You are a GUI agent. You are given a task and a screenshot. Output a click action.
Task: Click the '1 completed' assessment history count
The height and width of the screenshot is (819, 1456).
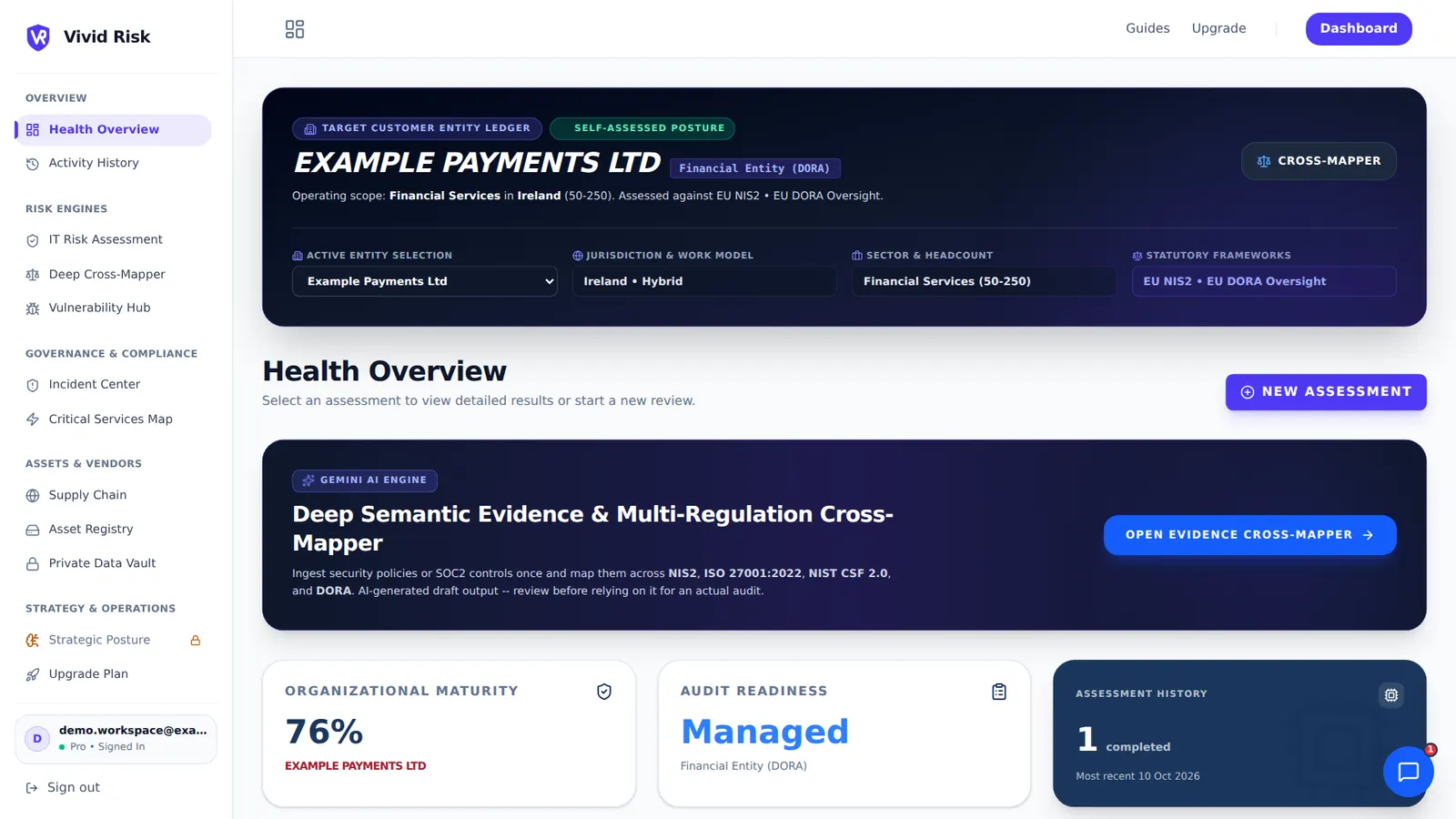(1123, 740)
